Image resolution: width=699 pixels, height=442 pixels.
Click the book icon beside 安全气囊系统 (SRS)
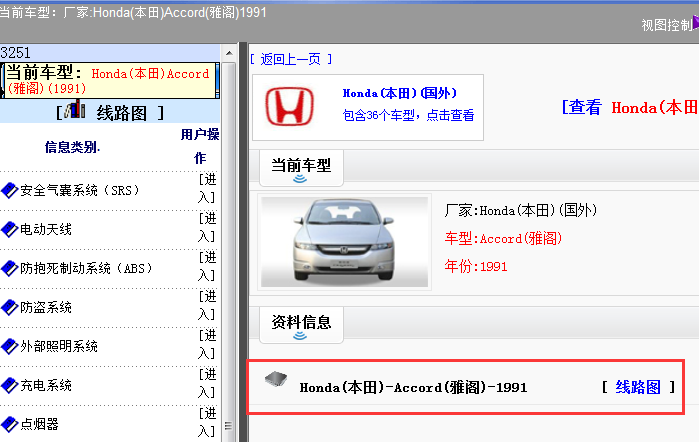tap(9, 190)
